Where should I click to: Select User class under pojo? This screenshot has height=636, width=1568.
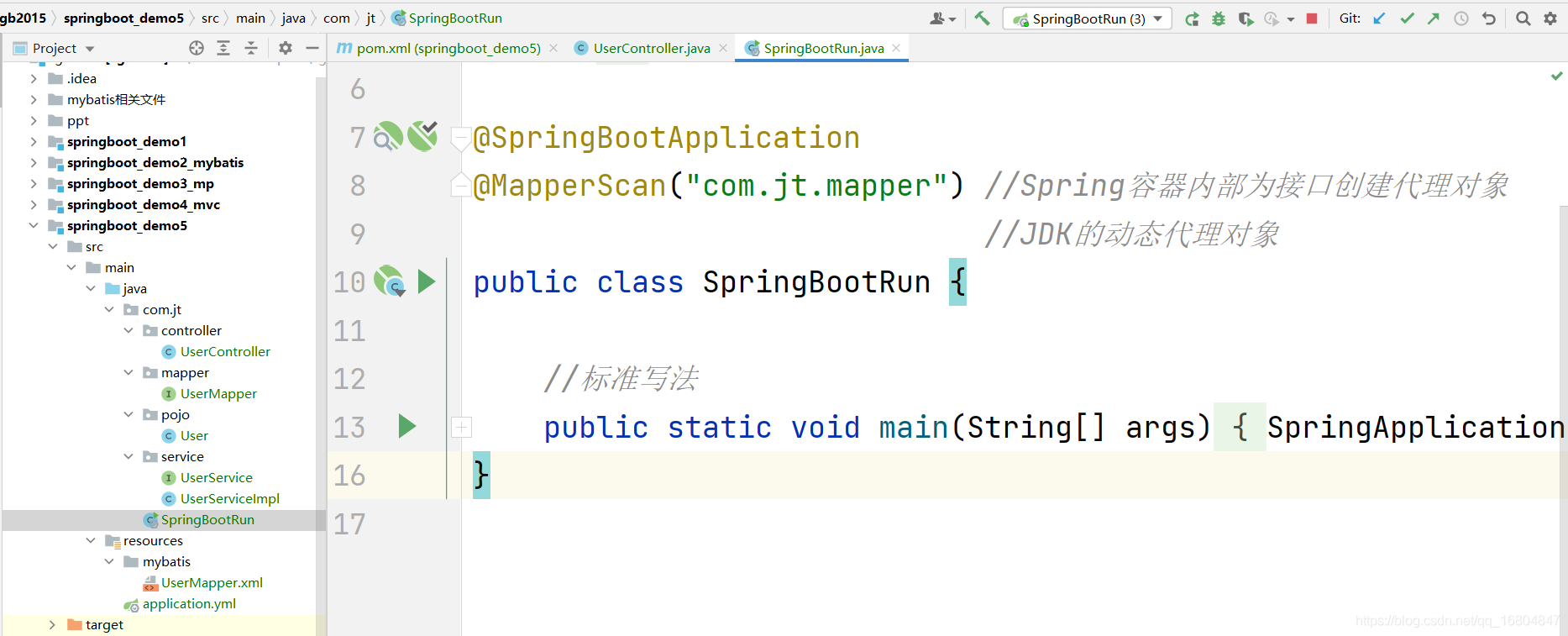point(194,435)
